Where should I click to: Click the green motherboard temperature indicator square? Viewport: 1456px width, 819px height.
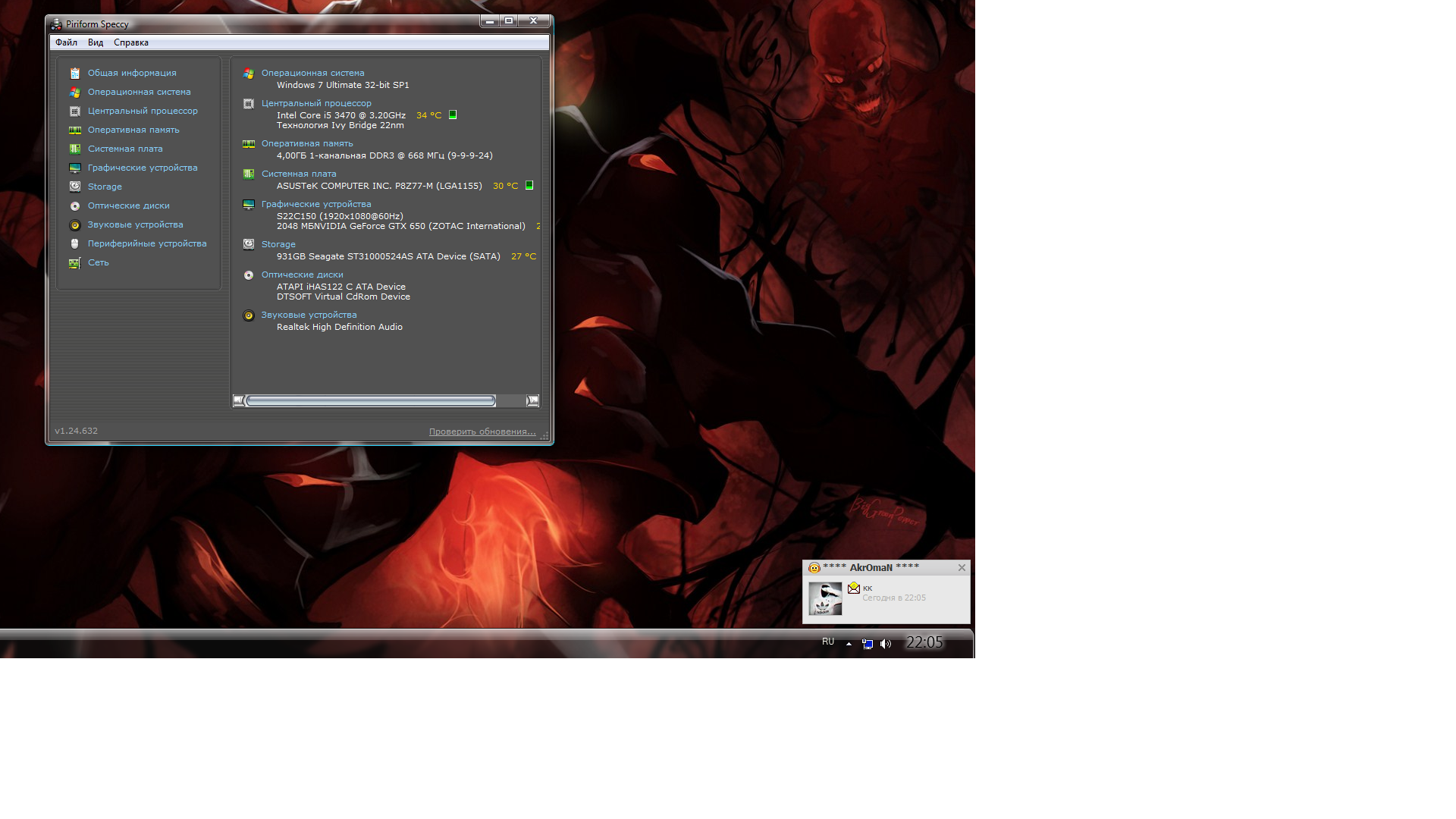[x=529, y=185]
